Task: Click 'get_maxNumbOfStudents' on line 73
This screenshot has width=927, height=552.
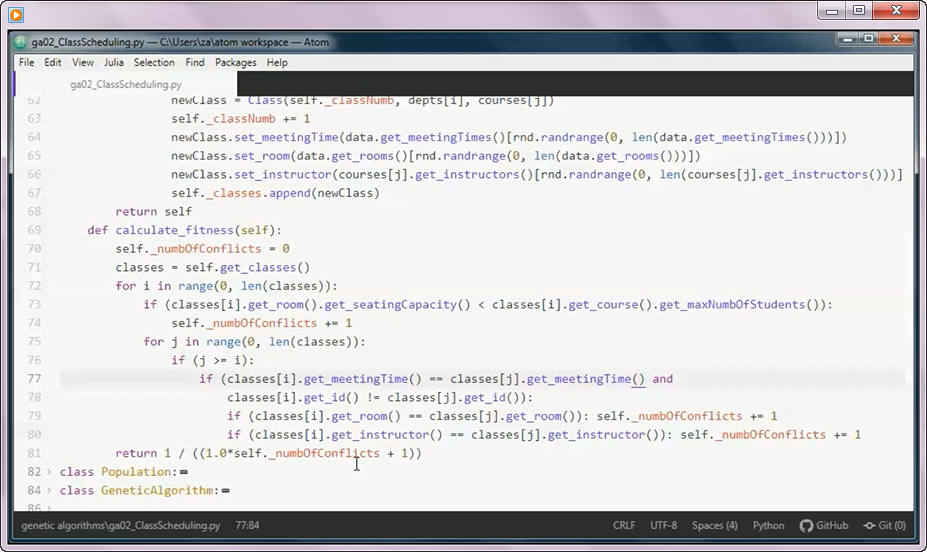Action: [x=732, y=304]
